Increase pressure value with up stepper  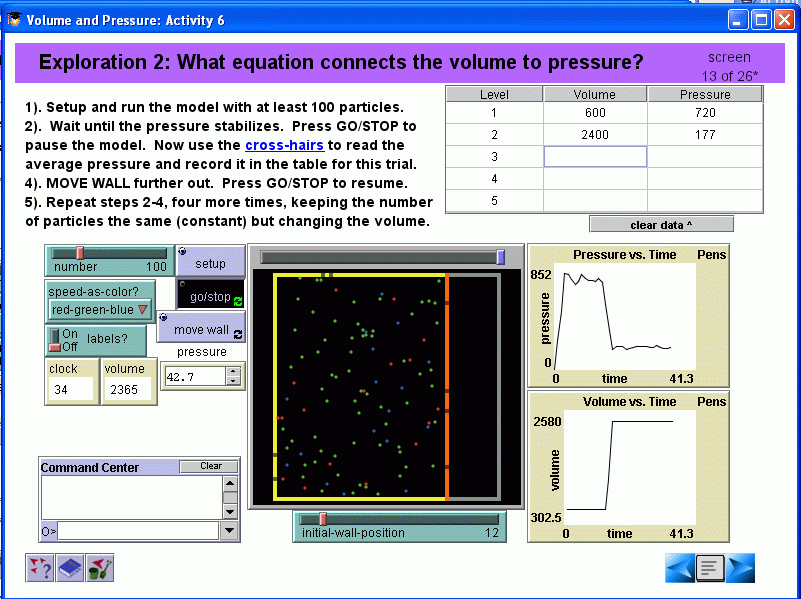[233, 372]
